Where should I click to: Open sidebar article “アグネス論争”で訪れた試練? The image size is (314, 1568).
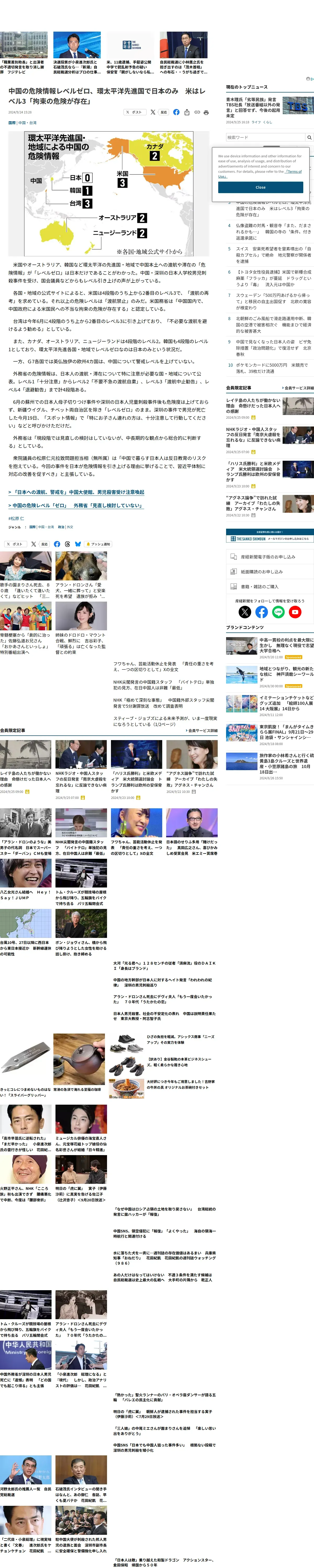click(x=253, y=503)
